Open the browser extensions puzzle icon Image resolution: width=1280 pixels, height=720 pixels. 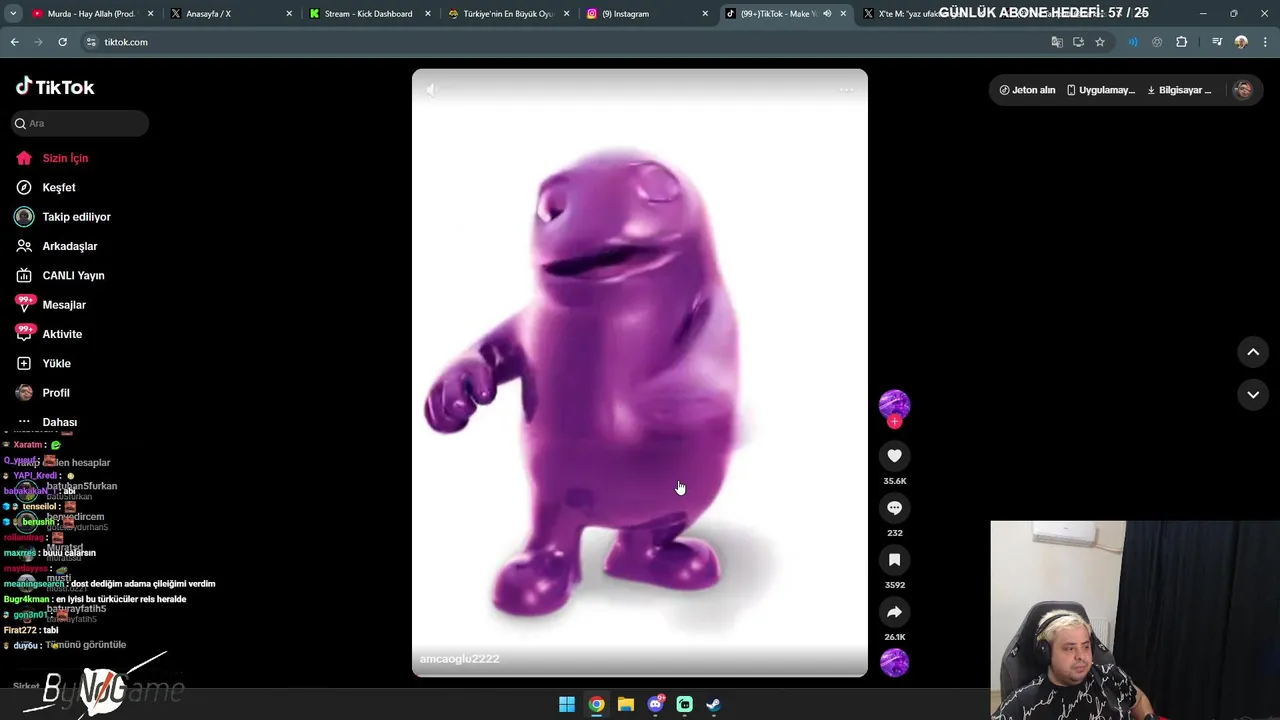(x=1182, y=42)
